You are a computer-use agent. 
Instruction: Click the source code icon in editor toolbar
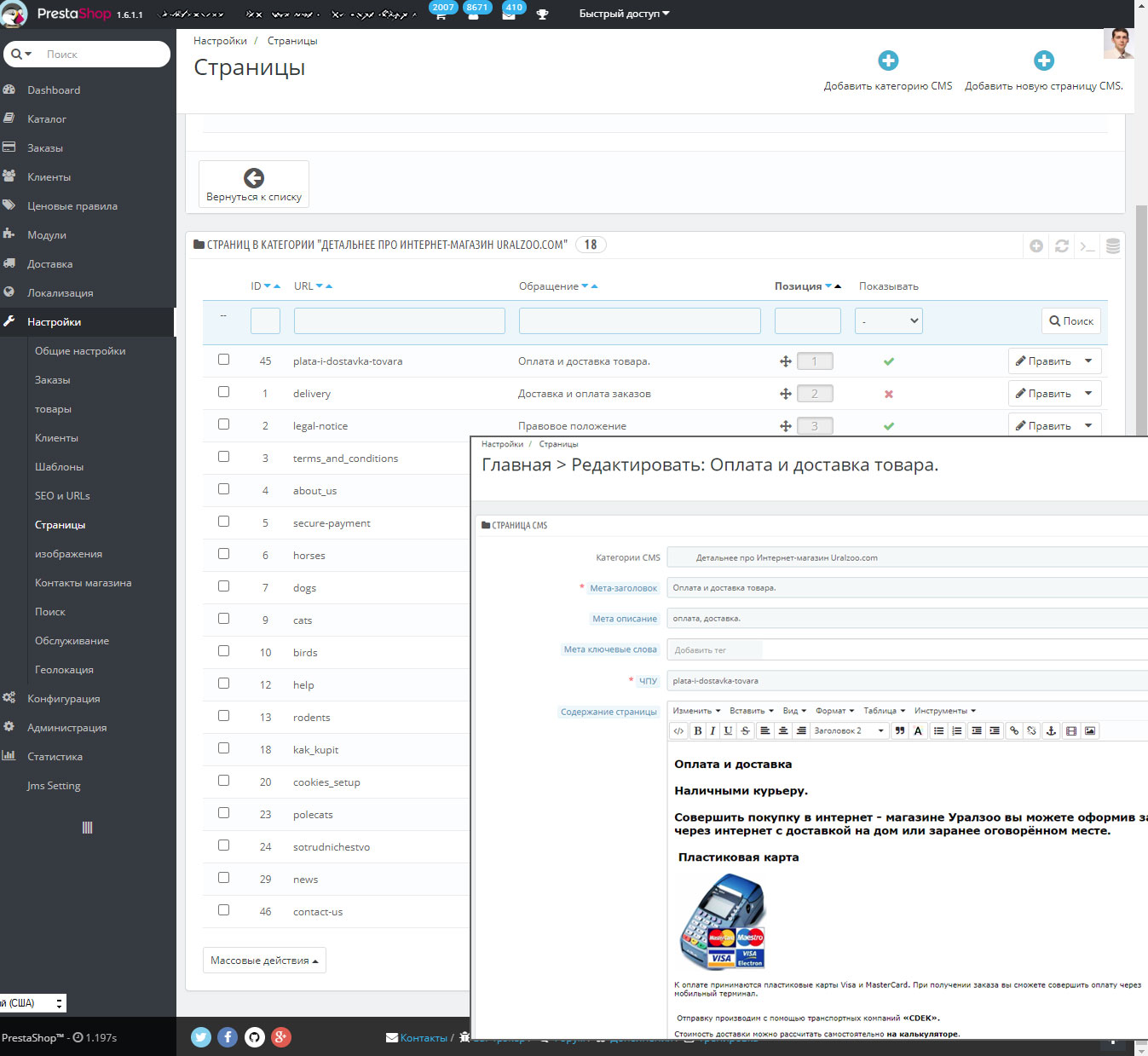pos(678,730)
